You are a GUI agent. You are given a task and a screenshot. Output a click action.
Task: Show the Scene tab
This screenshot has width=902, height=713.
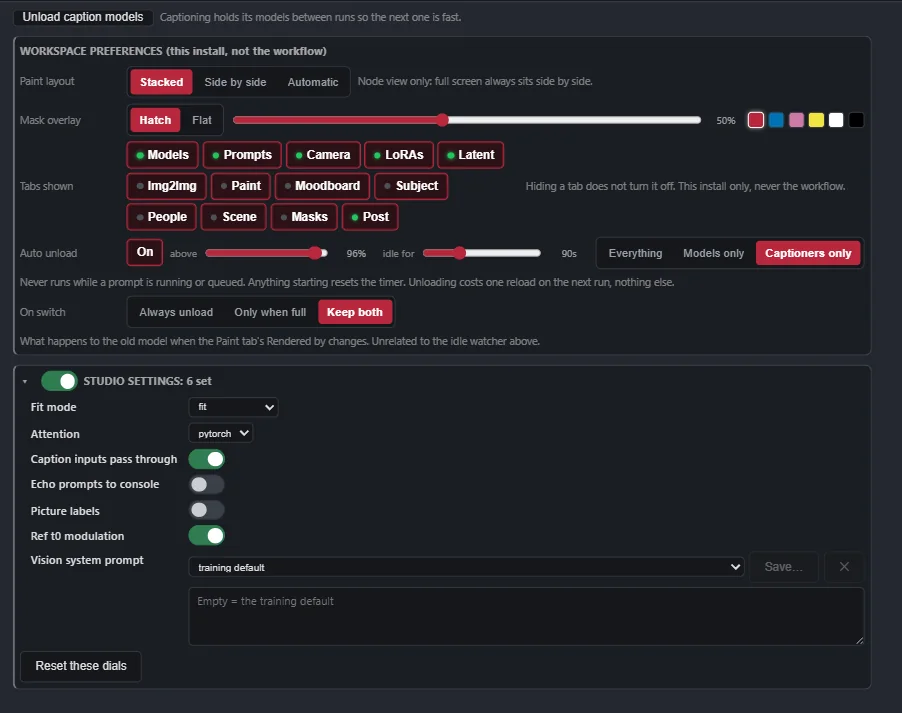point(234,217)
